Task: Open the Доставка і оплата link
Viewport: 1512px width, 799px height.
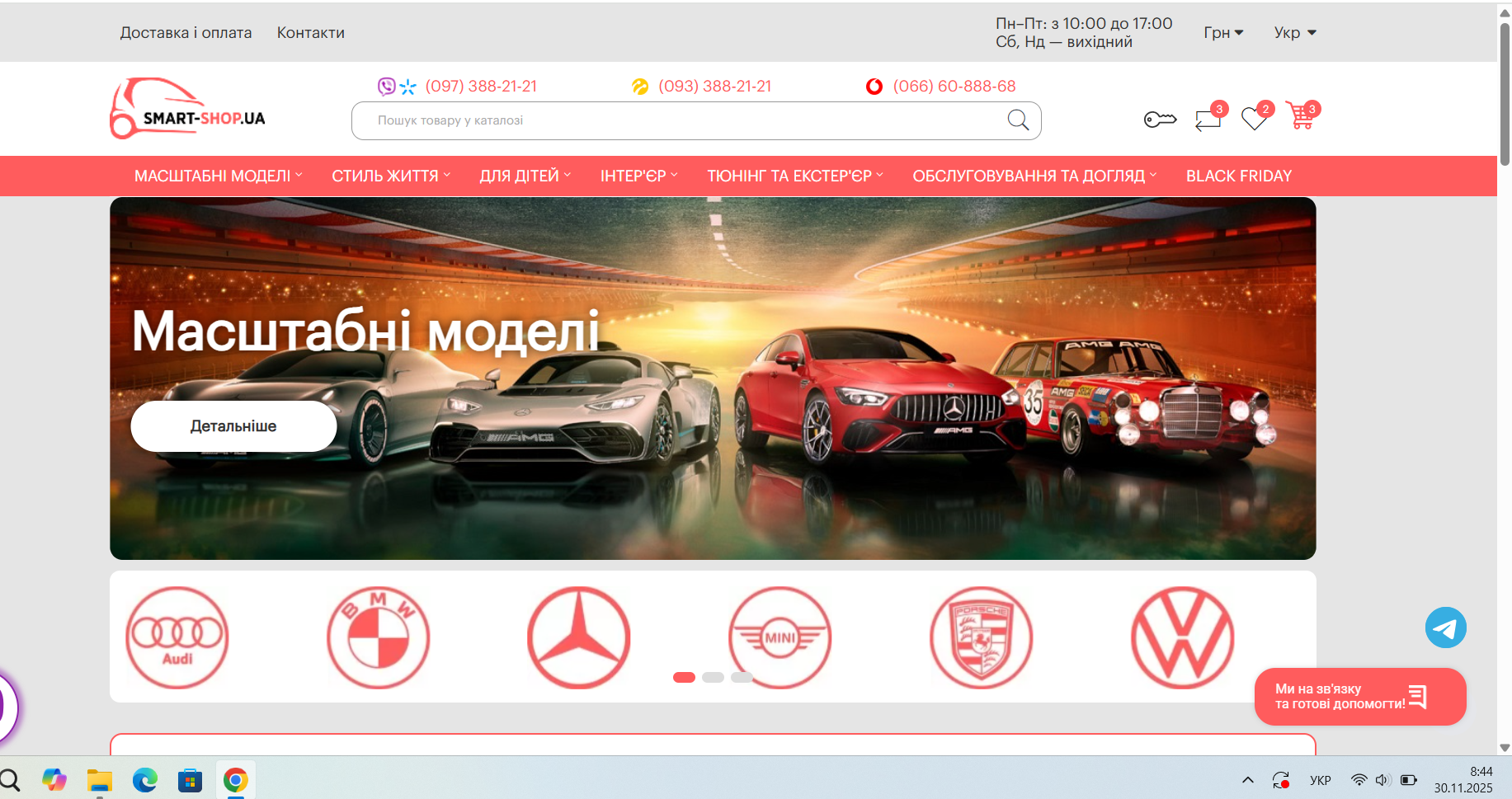Action: tap(186, 33)
